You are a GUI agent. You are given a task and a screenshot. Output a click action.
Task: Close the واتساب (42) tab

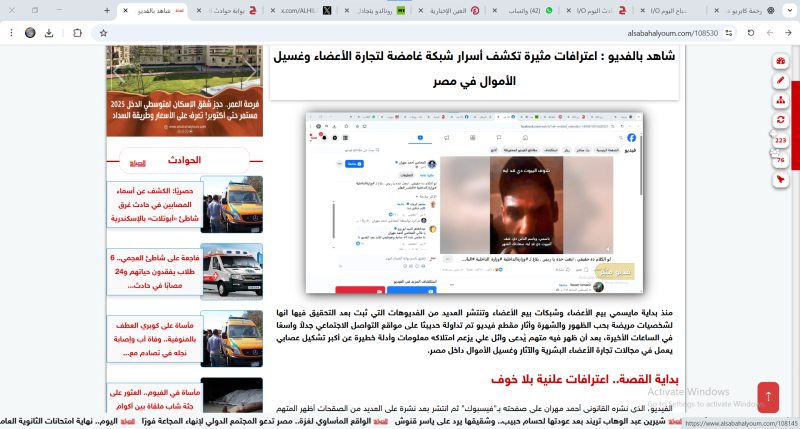(x=494, y=10)
